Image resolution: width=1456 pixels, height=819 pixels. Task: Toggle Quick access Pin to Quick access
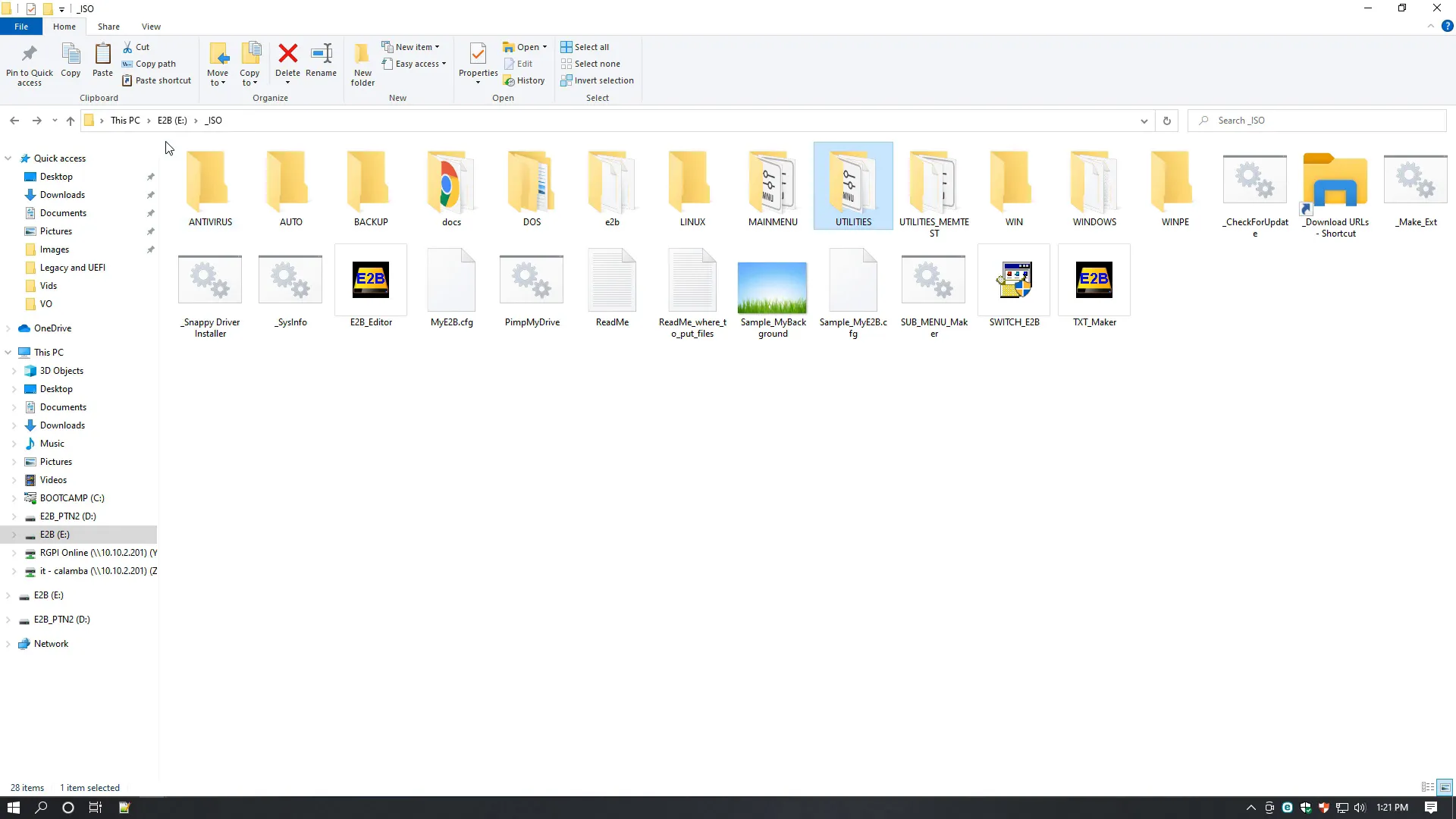(29, 63)
